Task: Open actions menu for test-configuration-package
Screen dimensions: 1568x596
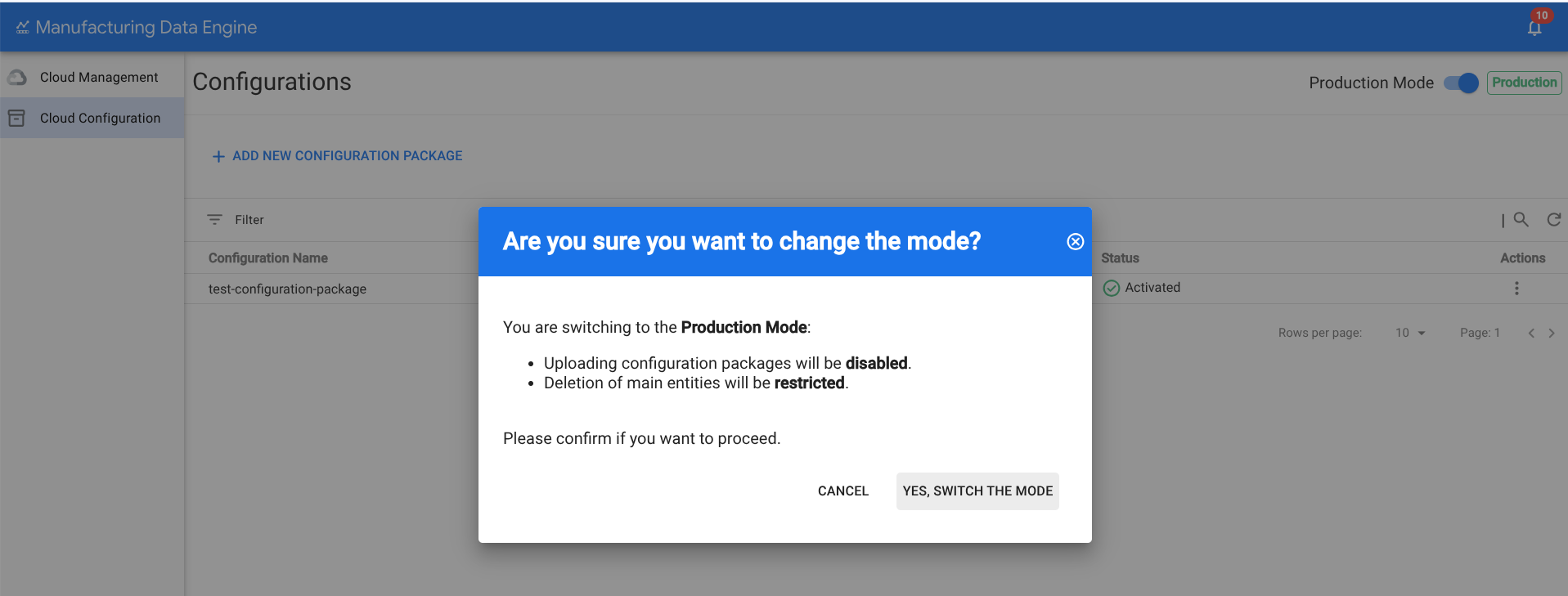Action: (1516, 288)
